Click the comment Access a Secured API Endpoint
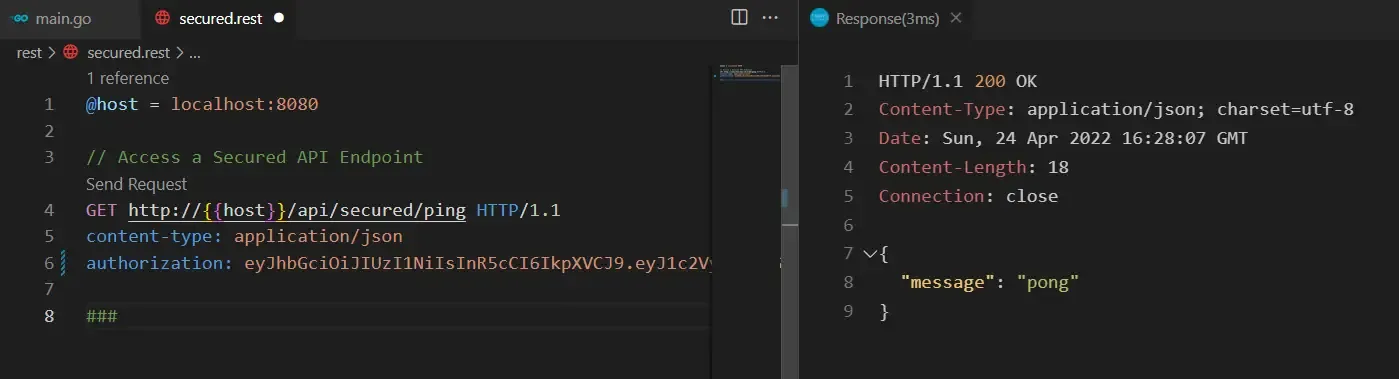 (x=254, y=157)
